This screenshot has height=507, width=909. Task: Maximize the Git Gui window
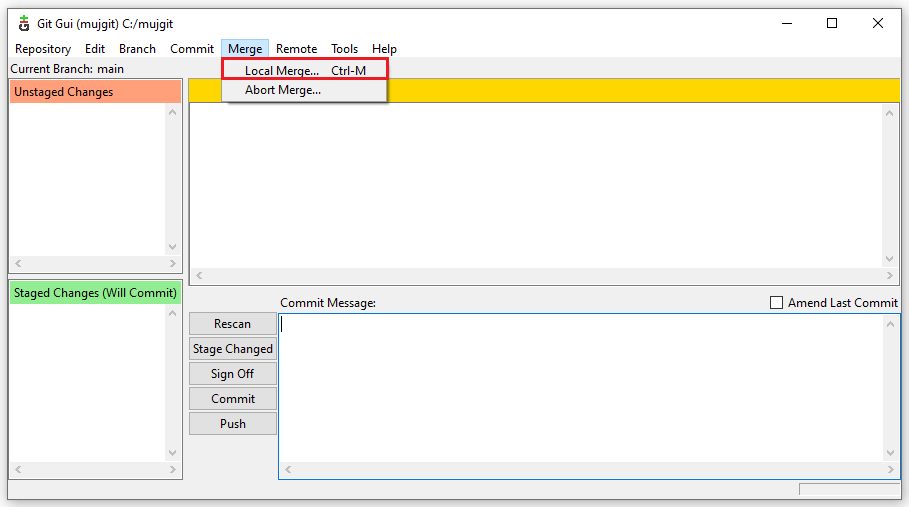tap(832, 23)
